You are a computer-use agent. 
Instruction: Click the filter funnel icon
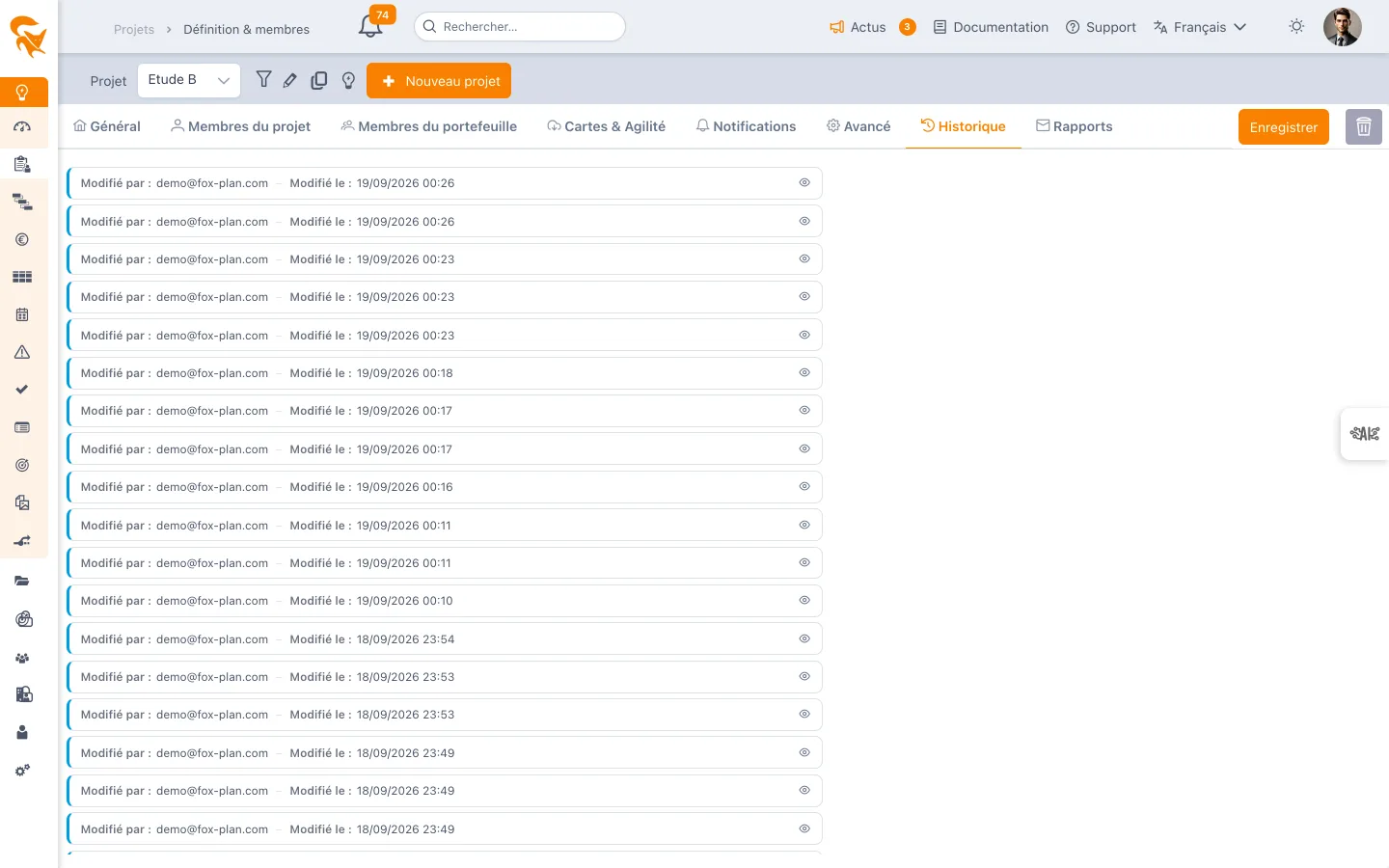coord(263,80)
